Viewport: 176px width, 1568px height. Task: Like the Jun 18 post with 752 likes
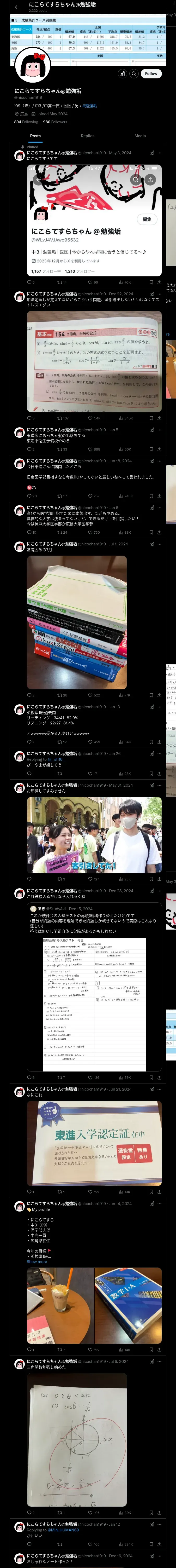click(x=93, y=496)
